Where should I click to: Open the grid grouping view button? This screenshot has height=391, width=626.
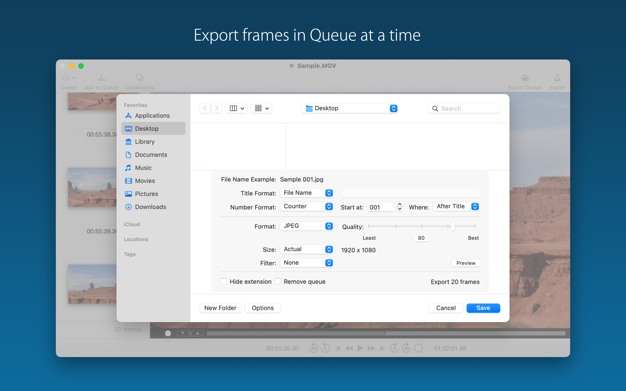(x=261, y=108)
